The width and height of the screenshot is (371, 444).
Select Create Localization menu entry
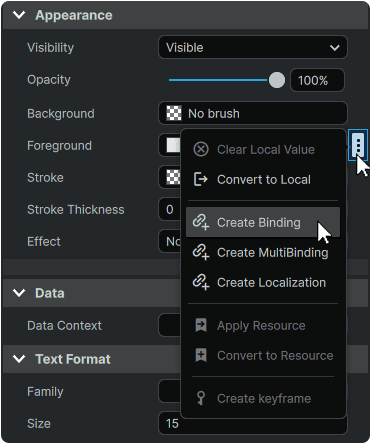(263, 282)
